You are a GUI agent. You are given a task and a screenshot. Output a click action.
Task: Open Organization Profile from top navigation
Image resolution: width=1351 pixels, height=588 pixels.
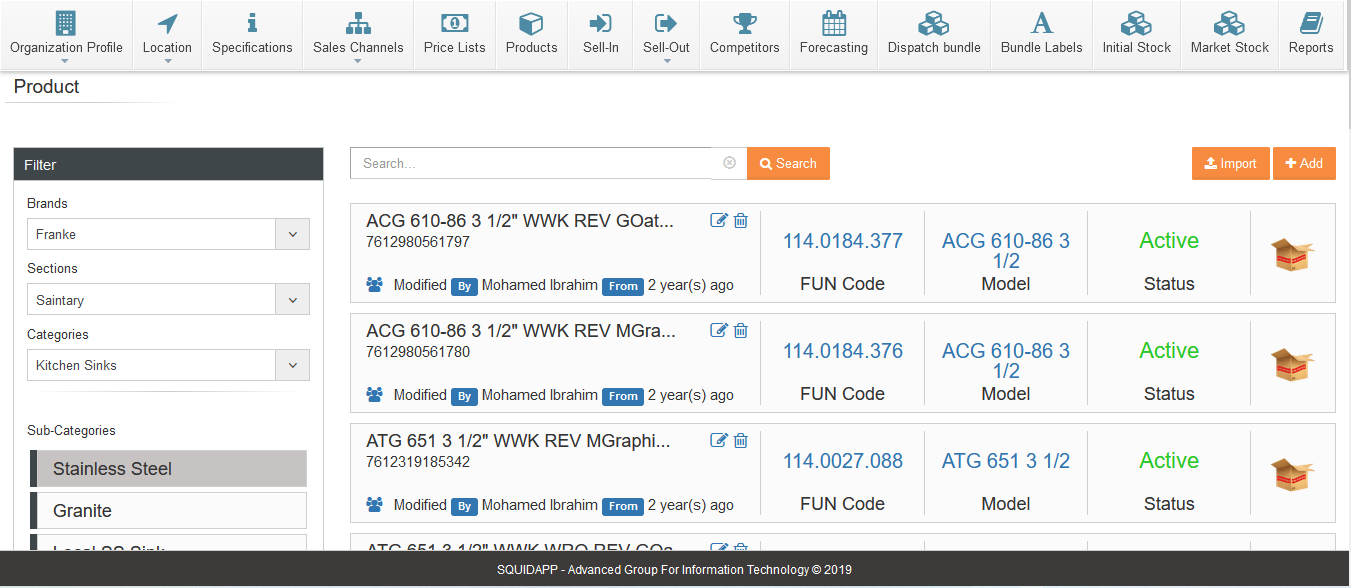(x=66, y=35)
